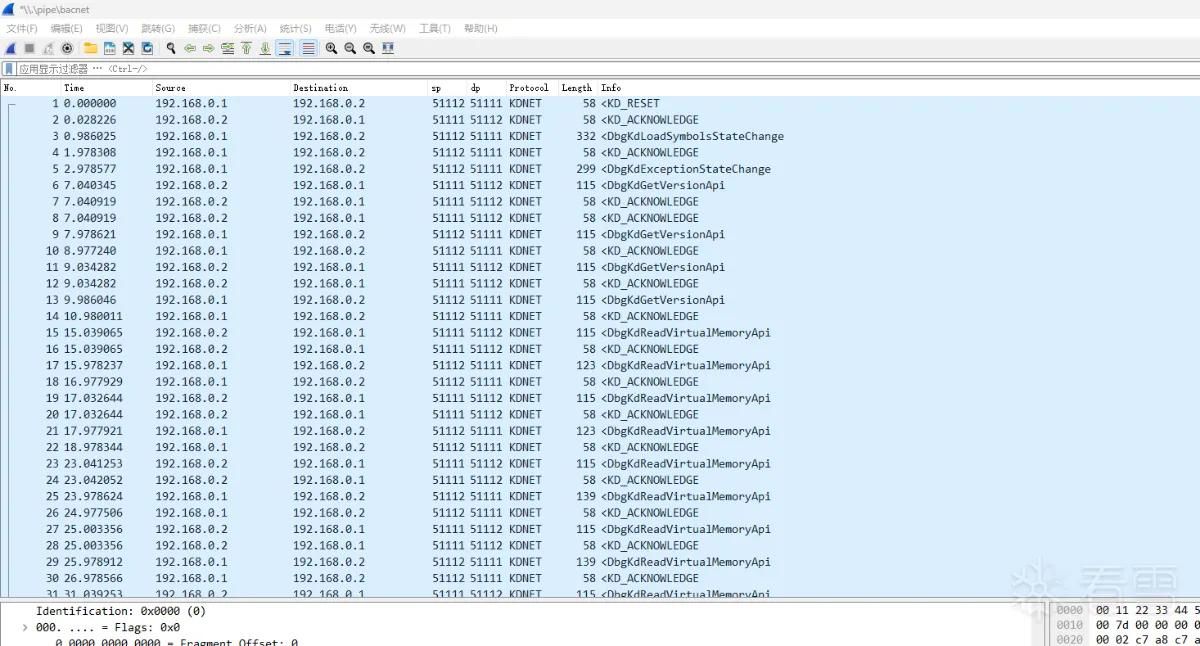Viewport: 1200px width, 646px height.
Task: Reload the capture file icon
Action: [147, 48]
